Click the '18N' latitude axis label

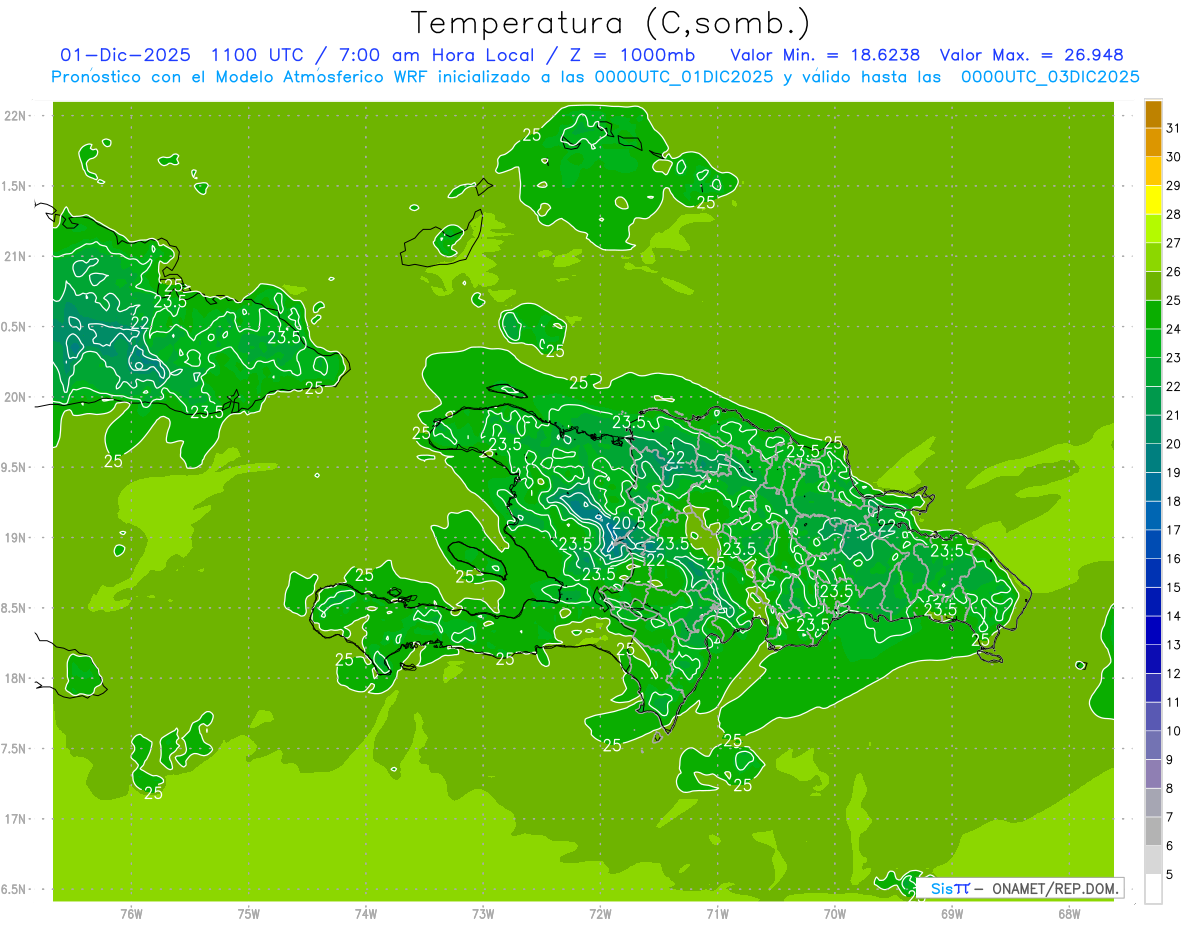tap(16, 678)
